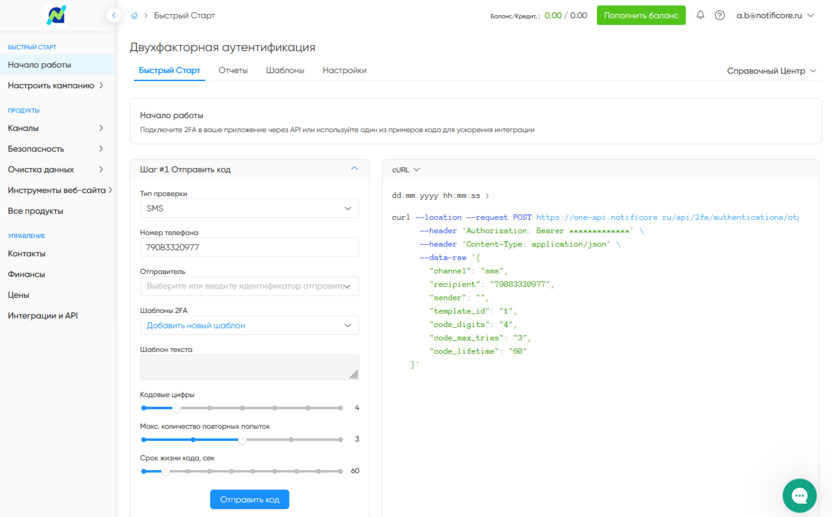Open the live chat bubble
Screen dimensions: 832x517
pyautogui.click(x=799, y=495)
